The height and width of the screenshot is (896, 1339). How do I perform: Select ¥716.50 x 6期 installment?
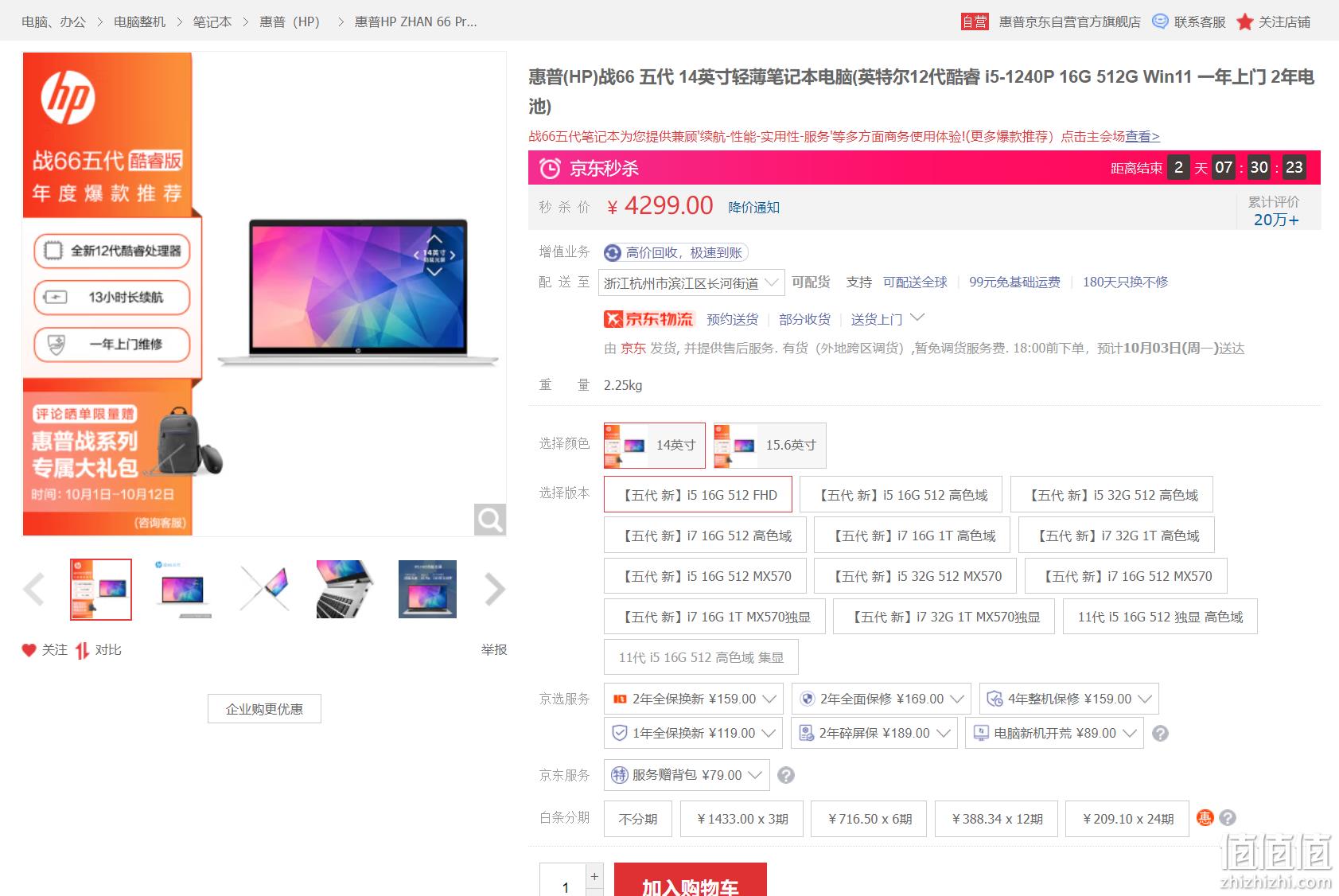point(869,819)
